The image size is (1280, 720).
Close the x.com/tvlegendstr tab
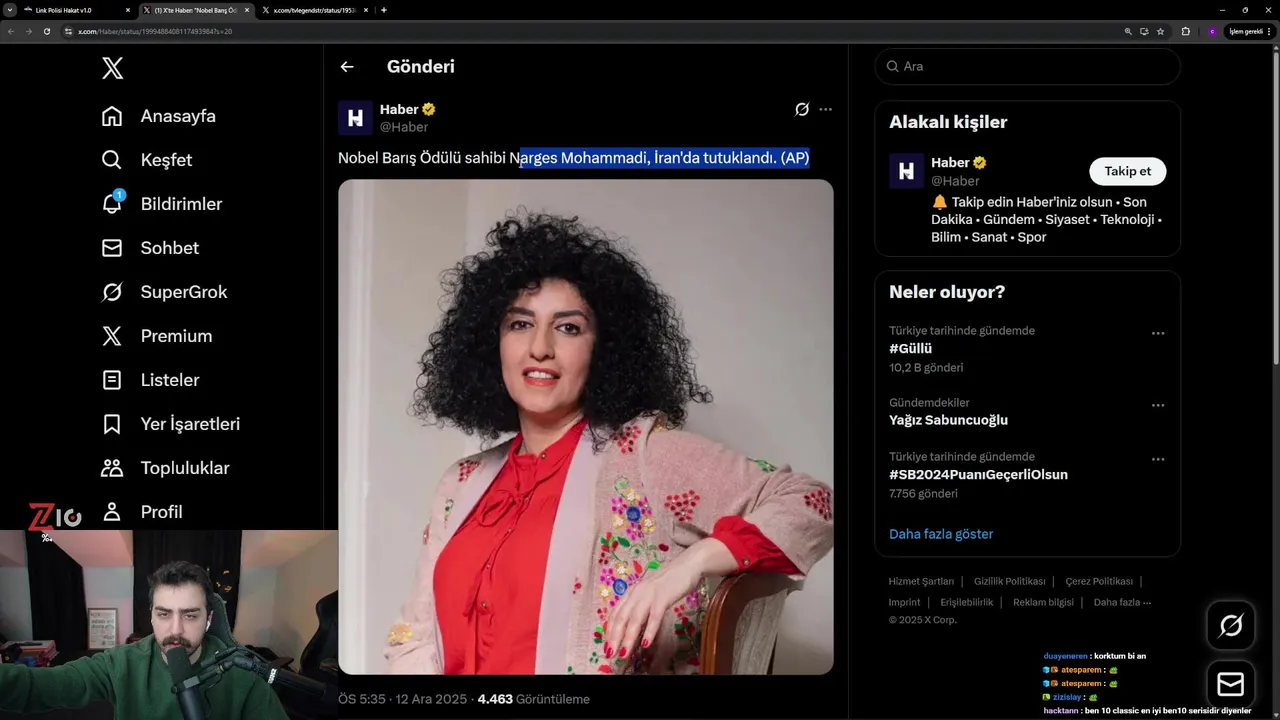pyautogui.click(x=365, y=10)
